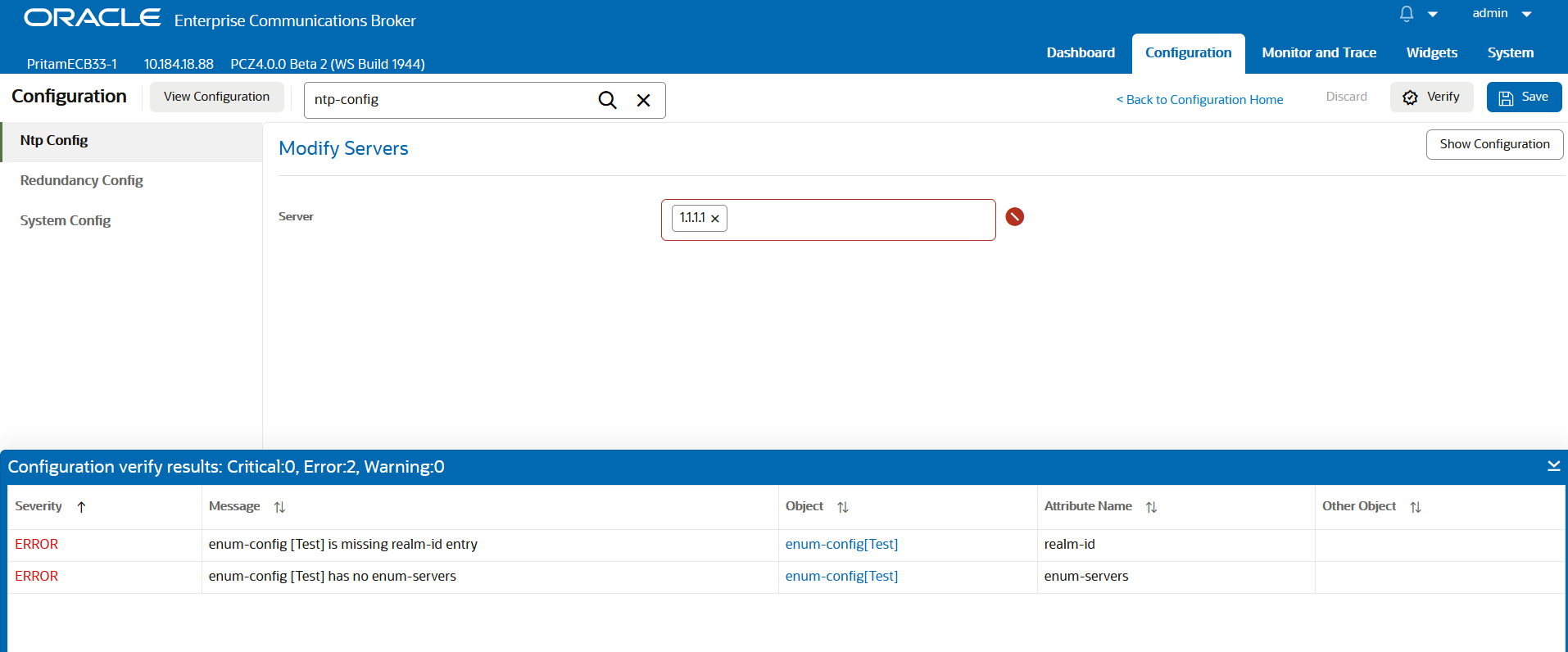Click the Save disk icon

1506,98
